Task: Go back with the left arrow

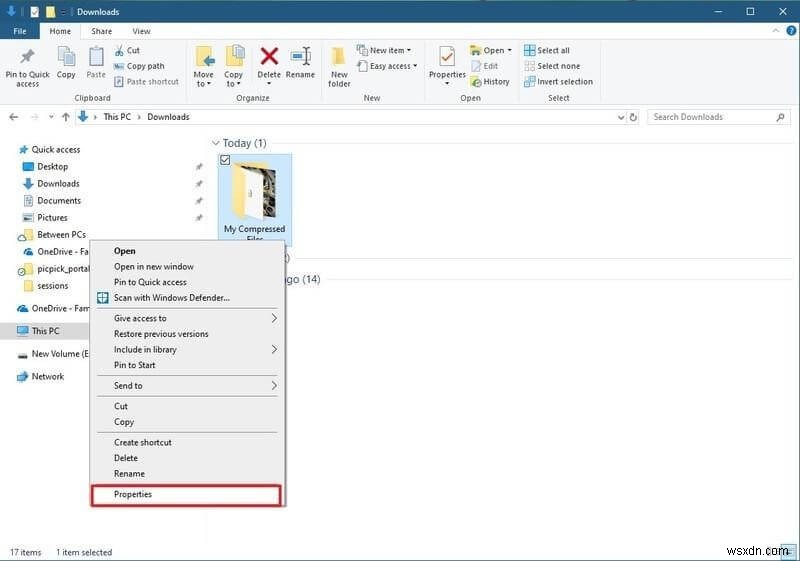Action: (x=14, y=117)
